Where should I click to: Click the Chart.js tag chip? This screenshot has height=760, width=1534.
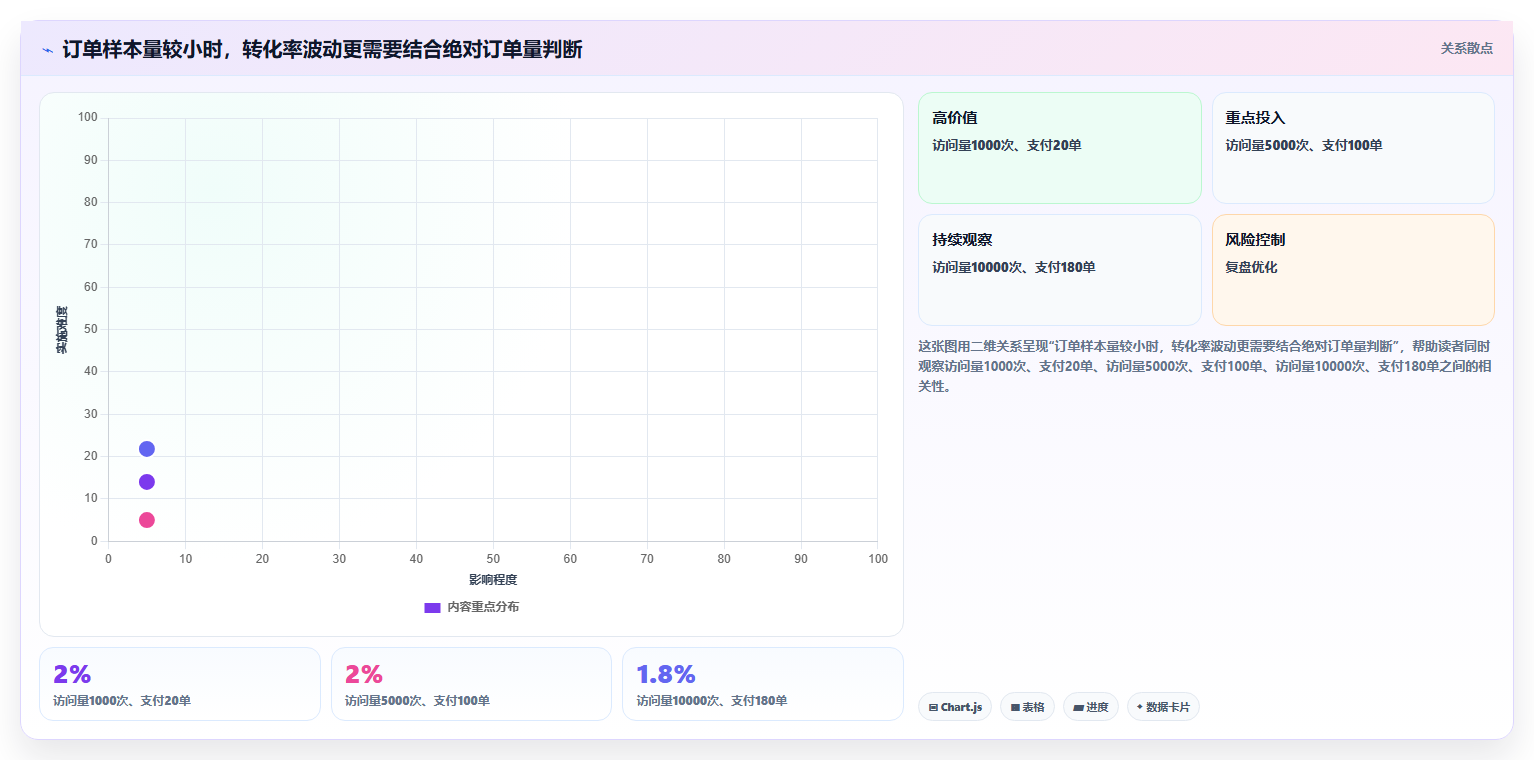(955, 707)
